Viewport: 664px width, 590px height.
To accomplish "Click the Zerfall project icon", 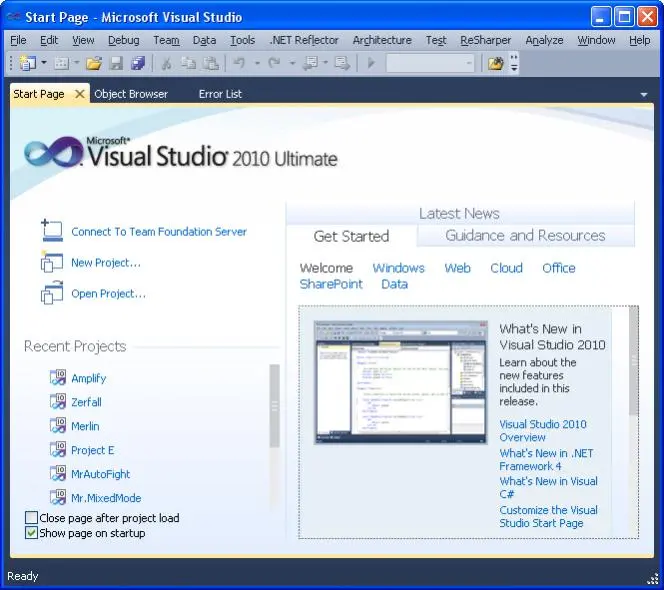I will (58, 401).
